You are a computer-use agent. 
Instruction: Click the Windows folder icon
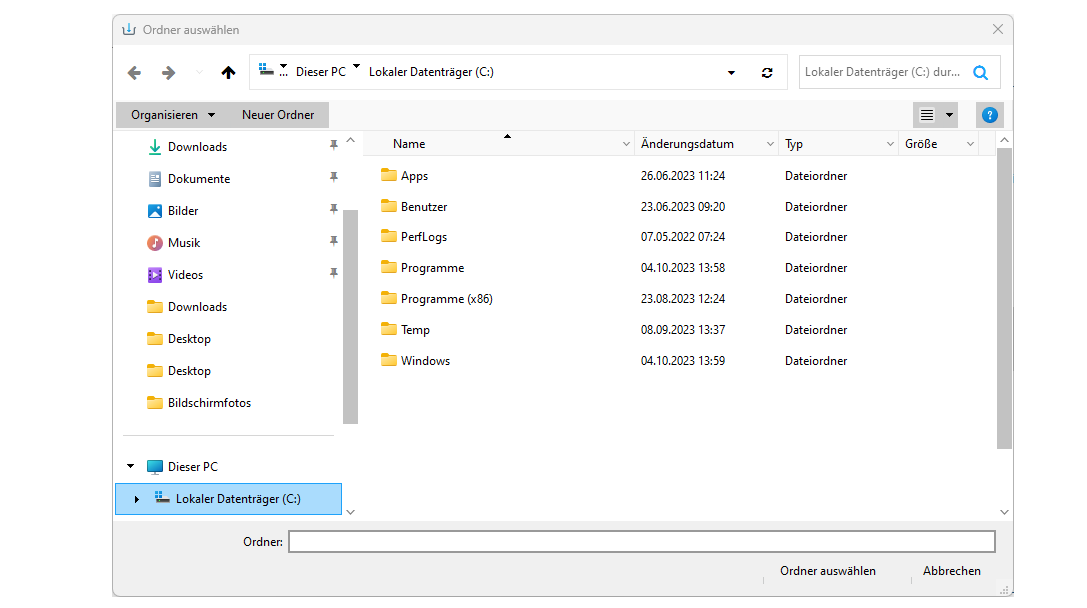pyautogui.click(x=389, y=361)
